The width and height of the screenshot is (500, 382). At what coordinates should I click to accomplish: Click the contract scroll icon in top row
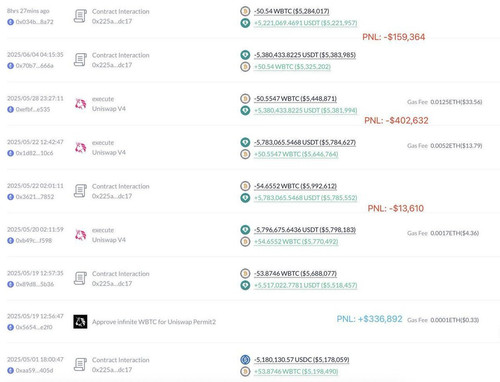point(80,16)
